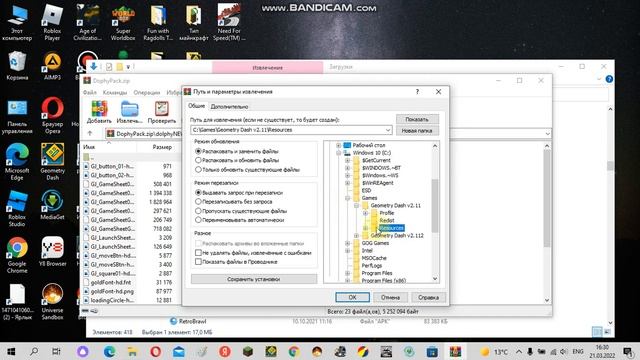Click the OK button in extraction dialog
640x360 pixels.
pos(353,297)
